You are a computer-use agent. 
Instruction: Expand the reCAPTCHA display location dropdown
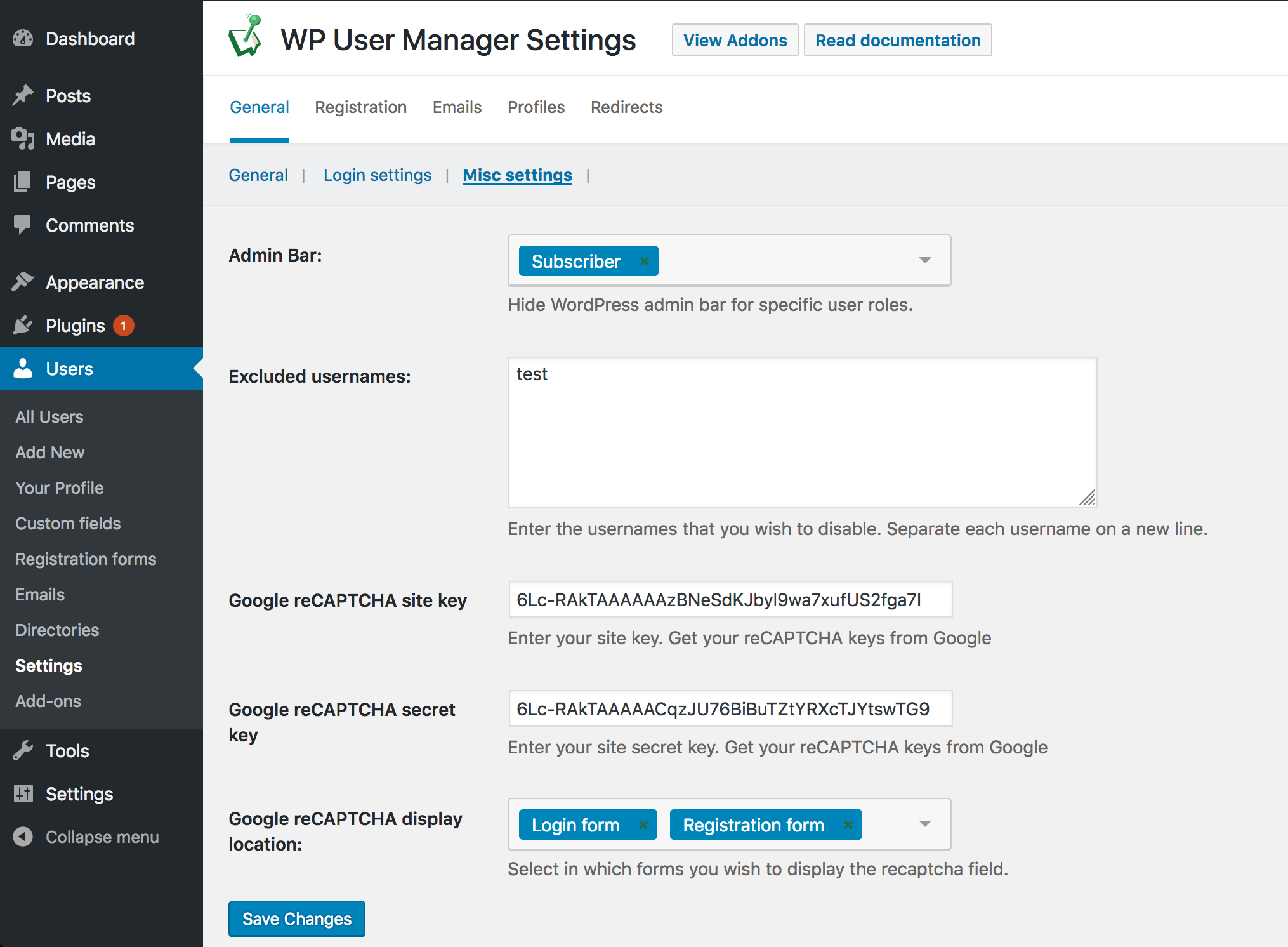point(925,824)
